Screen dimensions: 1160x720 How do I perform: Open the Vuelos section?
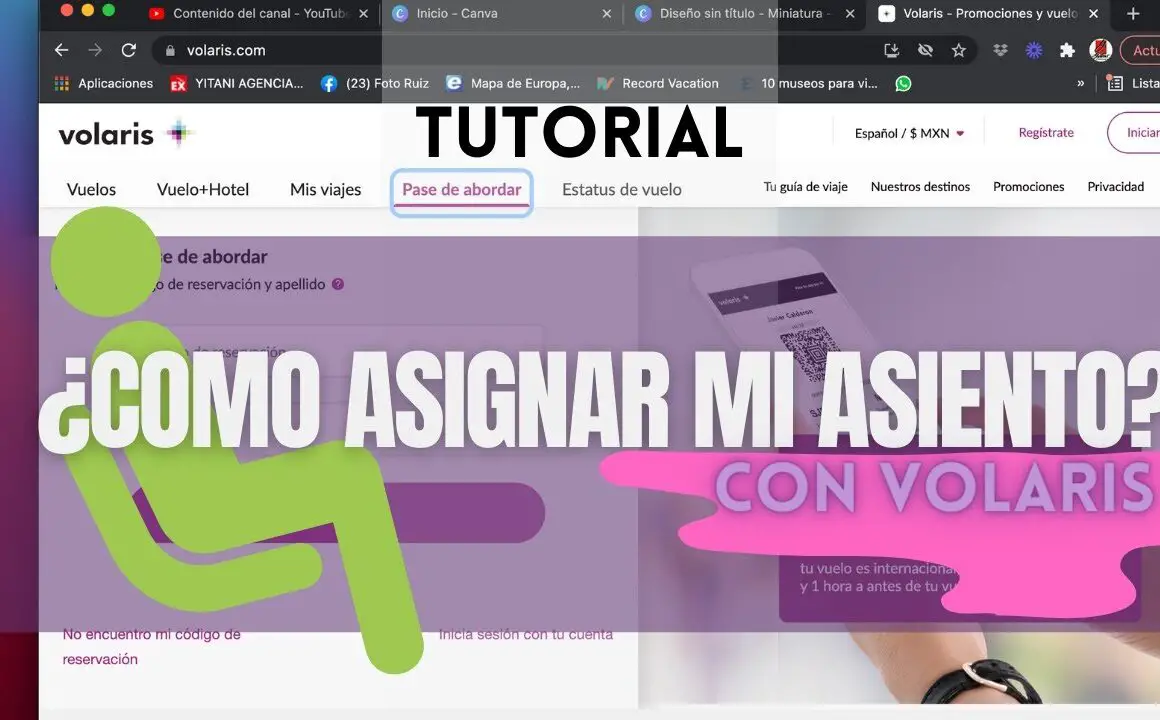[x=92, y=189]
